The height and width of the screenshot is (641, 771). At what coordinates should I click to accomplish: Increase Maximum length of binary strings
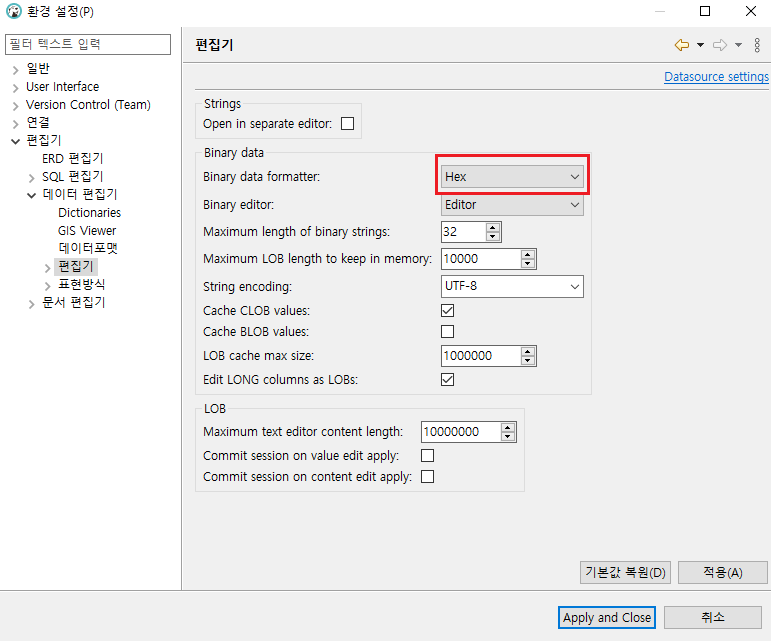point(493,227)
